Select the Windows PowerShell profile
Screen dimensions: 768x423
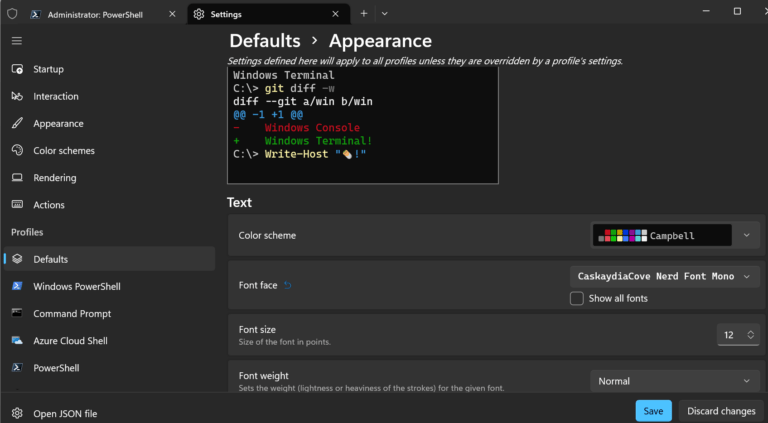pyautogui.click(x=109, y=286)
